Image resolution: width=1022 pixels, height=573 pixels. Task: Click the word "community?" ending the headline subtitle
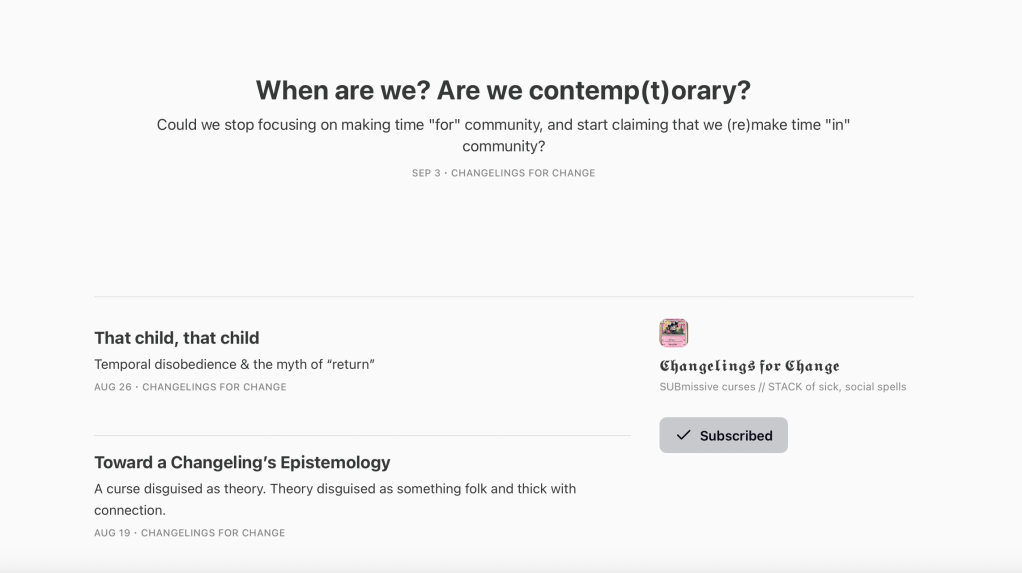coord(503,146)
